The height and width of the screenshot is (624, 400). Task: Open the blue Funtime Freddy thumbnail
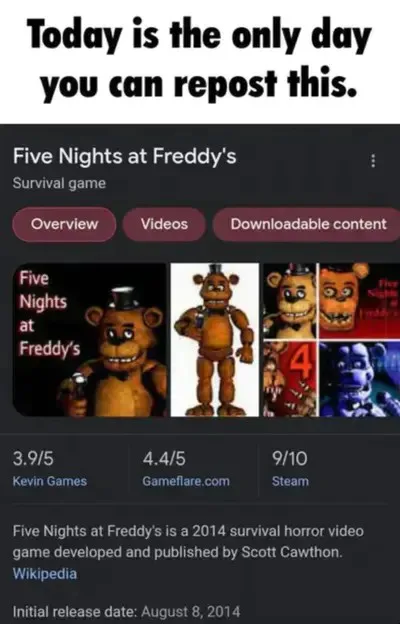[x=359, y=379]
